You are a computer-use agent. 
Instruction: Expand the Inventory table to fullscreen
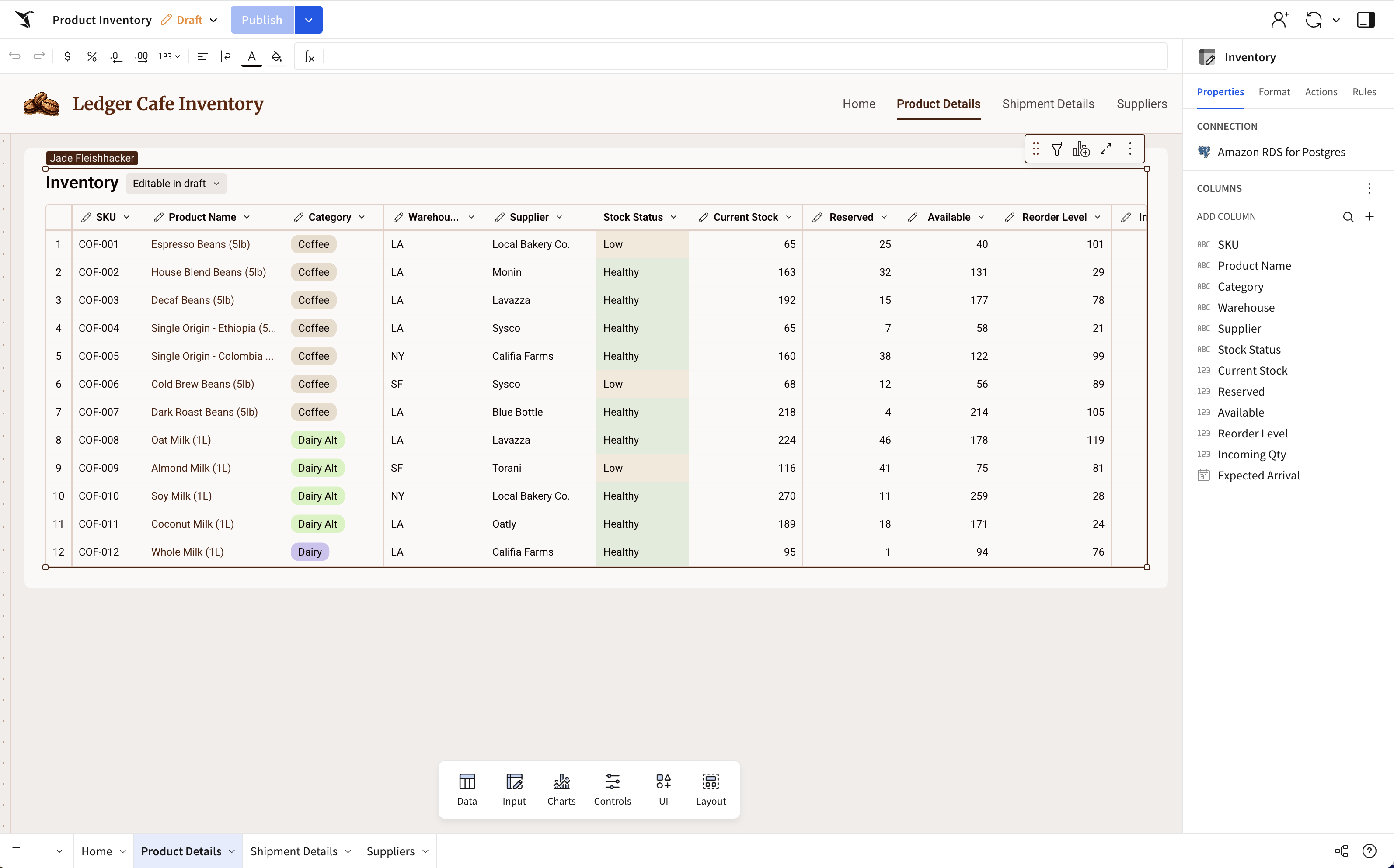(x=1106, y=149)
